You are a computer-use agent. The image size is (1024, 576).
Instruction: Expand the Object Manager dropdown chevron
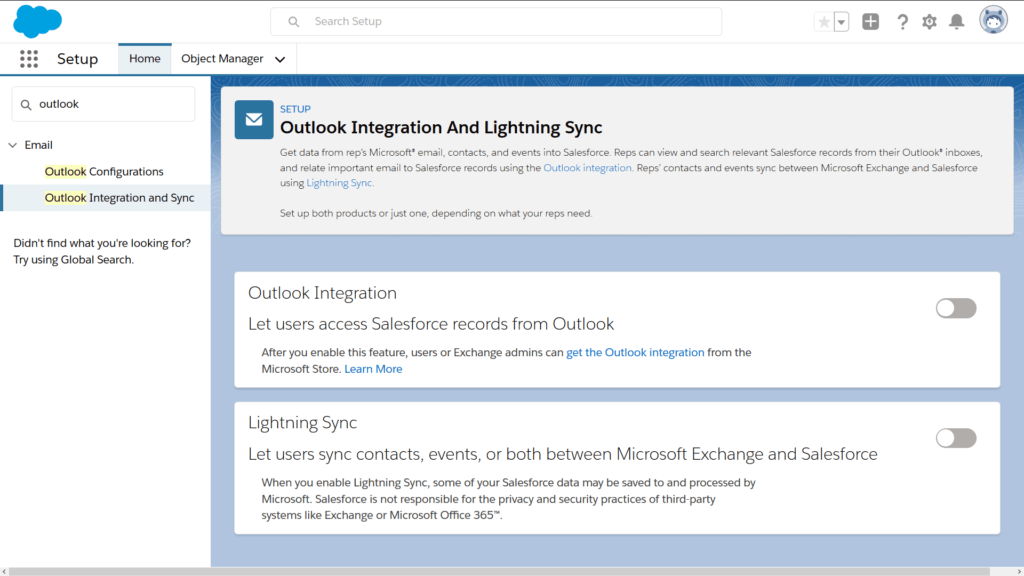point(278,59)
